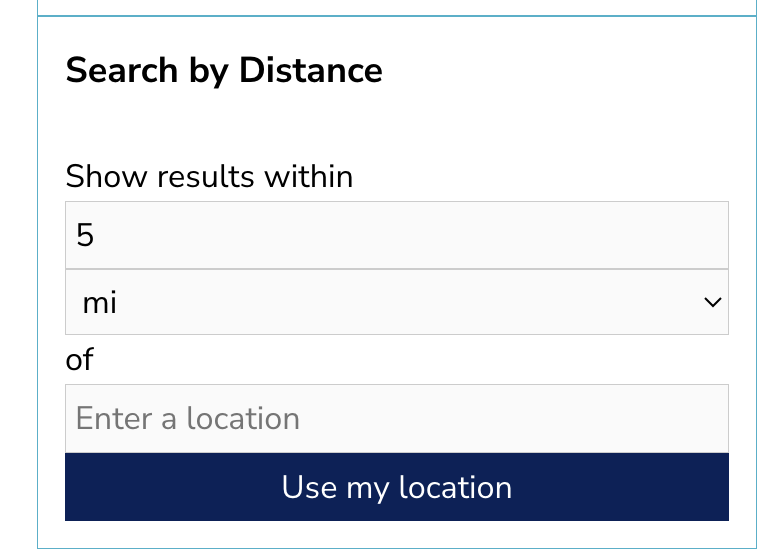Click the word Search in the heading
780x560 pixels.
click(x=121, y=70)
